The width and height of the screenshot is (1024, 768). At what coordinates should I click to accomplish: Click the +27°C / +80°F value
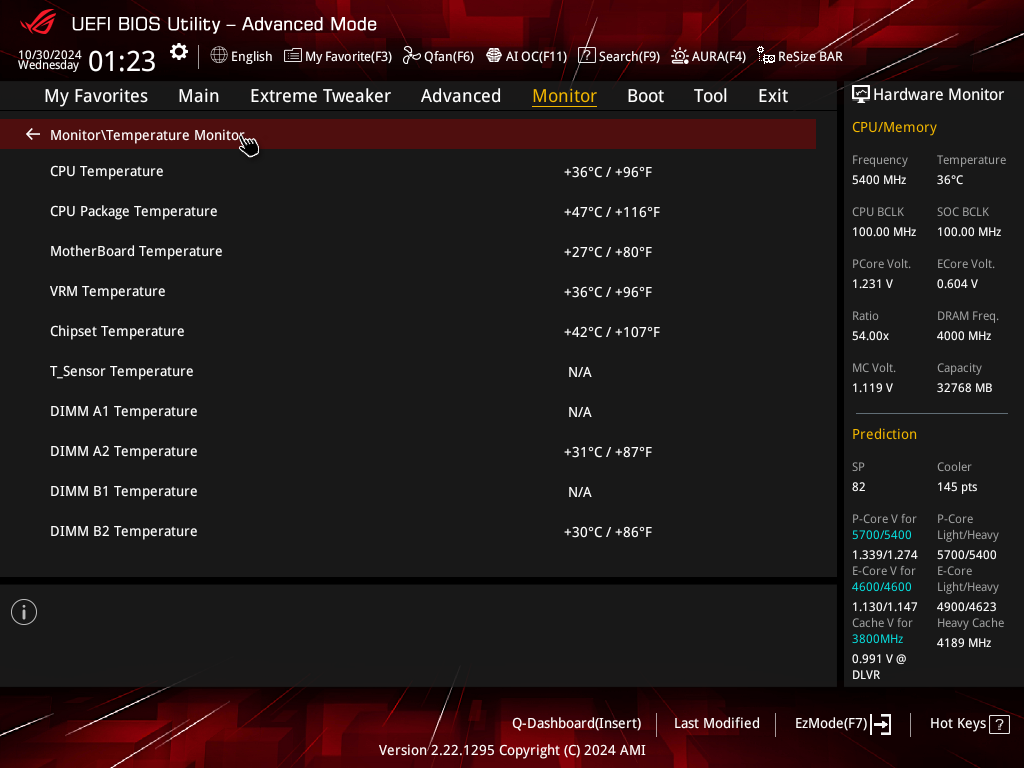[x=608, y=252]
